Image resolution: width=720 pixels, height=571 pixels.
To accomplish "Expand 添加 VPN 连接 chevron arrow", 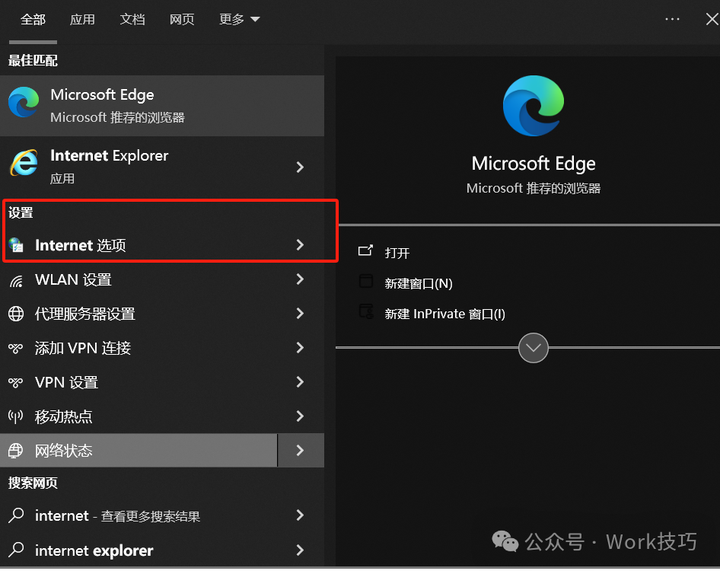I will pos(300,348).
